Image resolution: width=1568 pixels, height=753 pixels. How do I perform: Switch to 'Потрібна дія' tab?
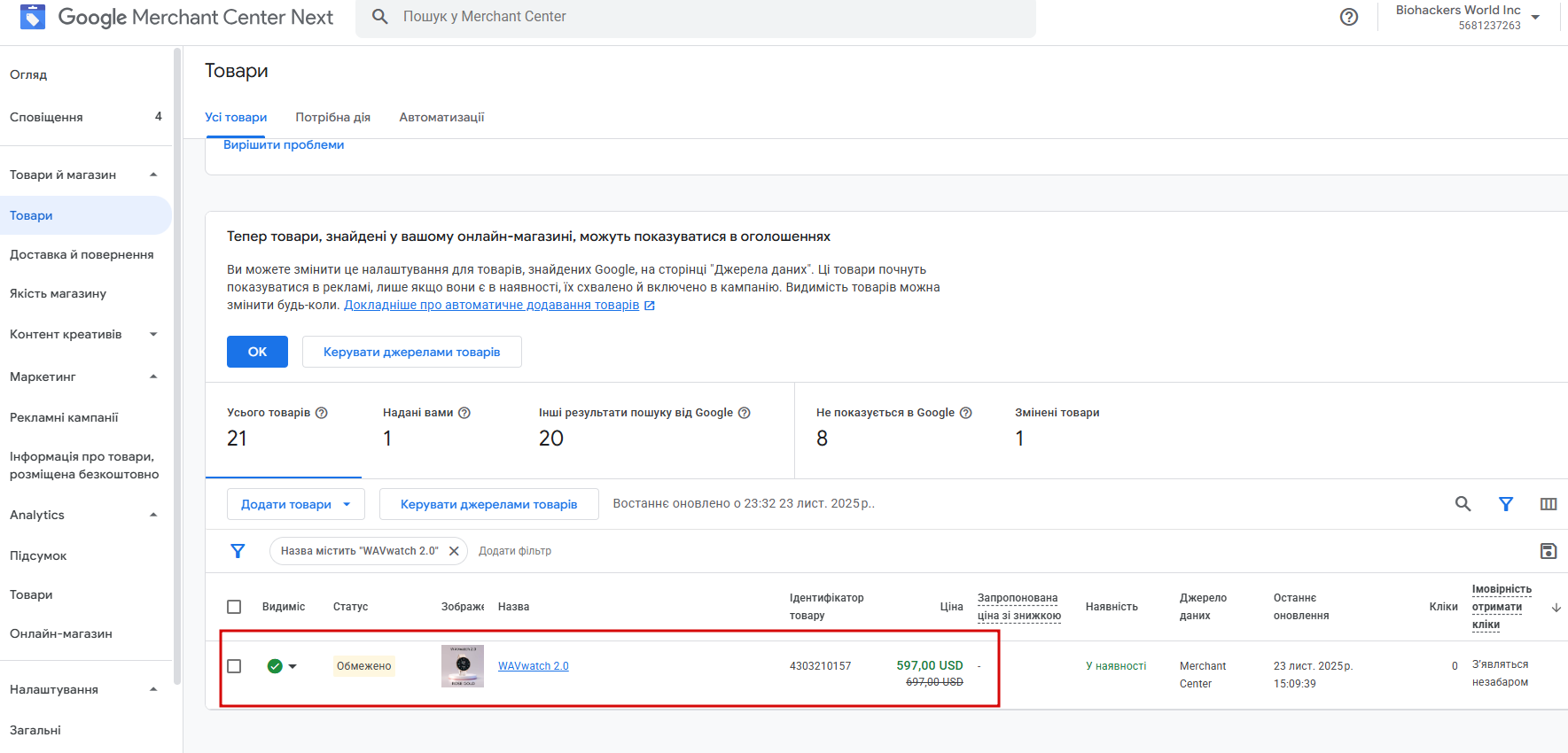pos(333,117)
